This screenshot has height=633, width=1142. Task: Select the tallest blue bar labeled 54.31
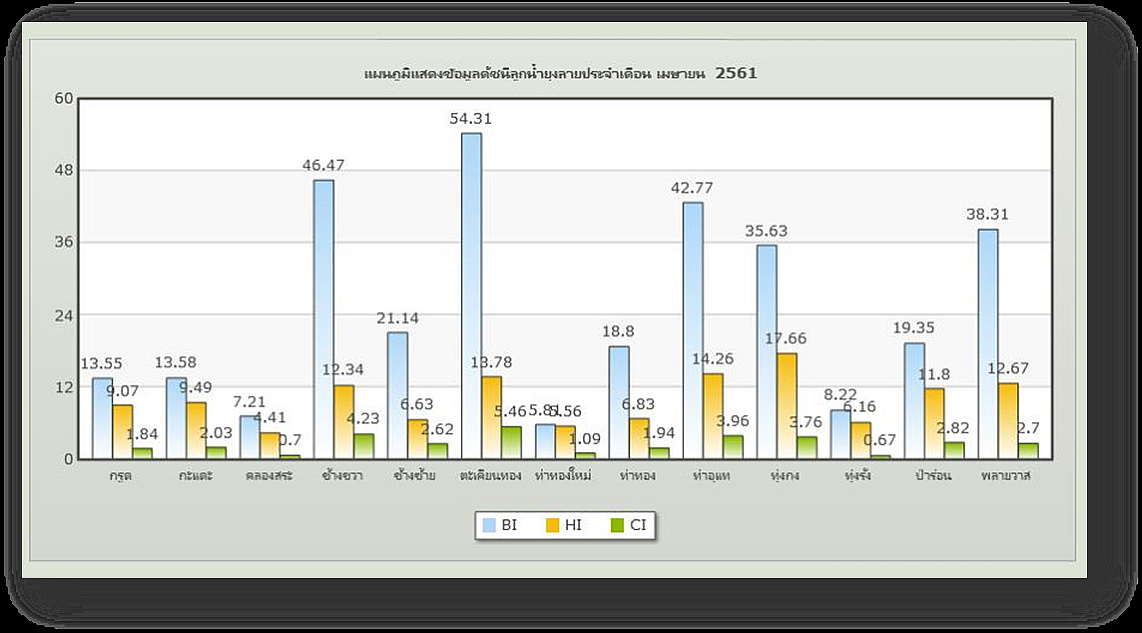pyautogui.click(x=471, y=295)
